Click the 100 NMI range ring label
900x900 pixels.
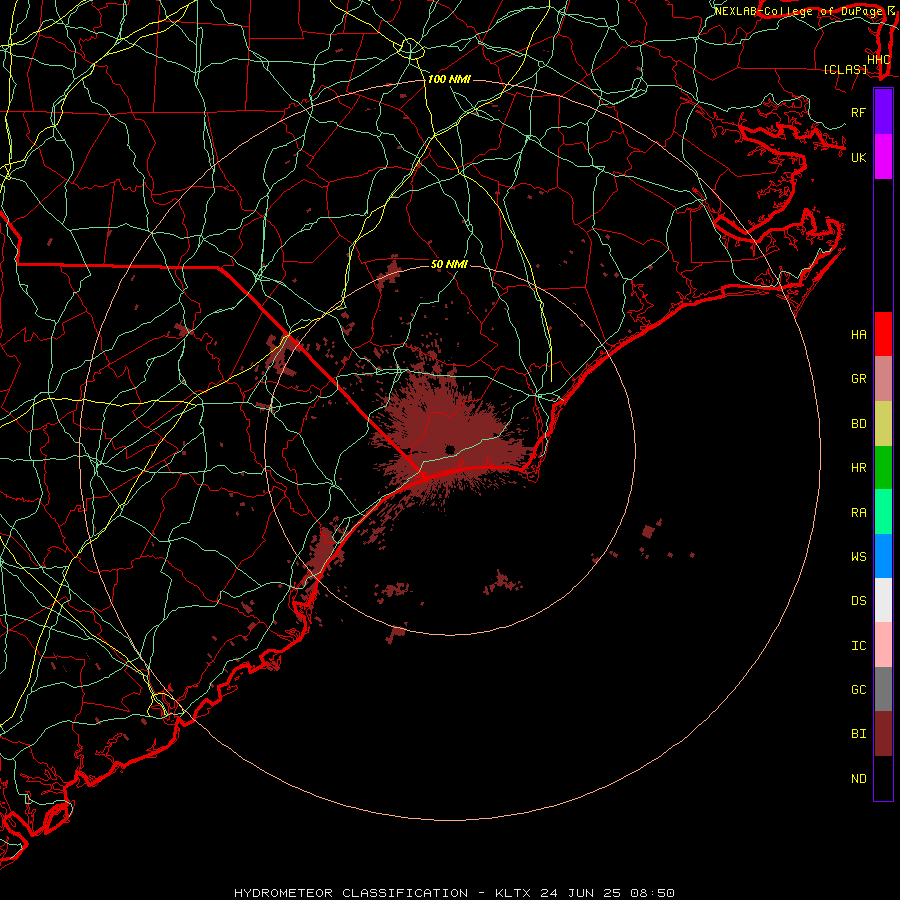449,79
